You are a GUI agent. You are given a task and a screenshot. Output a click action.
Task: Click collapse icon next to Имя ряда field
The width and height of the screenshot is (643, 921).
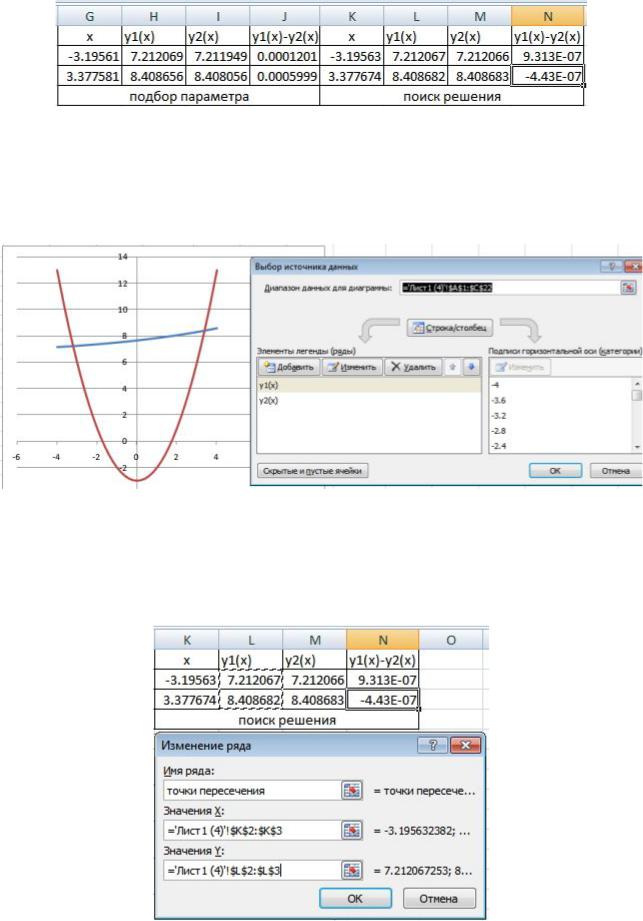pos(352,791)
